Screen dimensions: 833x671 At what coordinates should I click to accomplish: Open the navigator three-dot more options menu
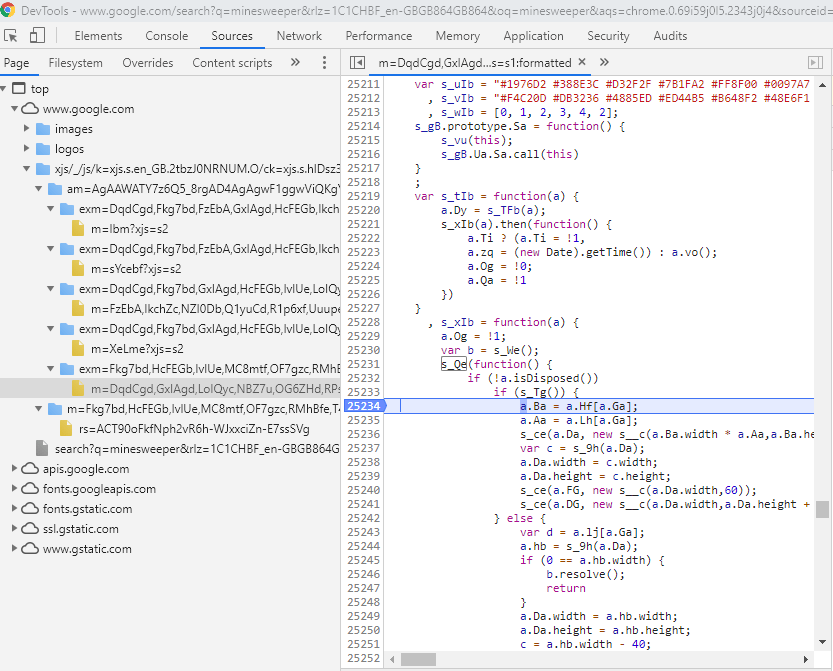tap(324, 62)
